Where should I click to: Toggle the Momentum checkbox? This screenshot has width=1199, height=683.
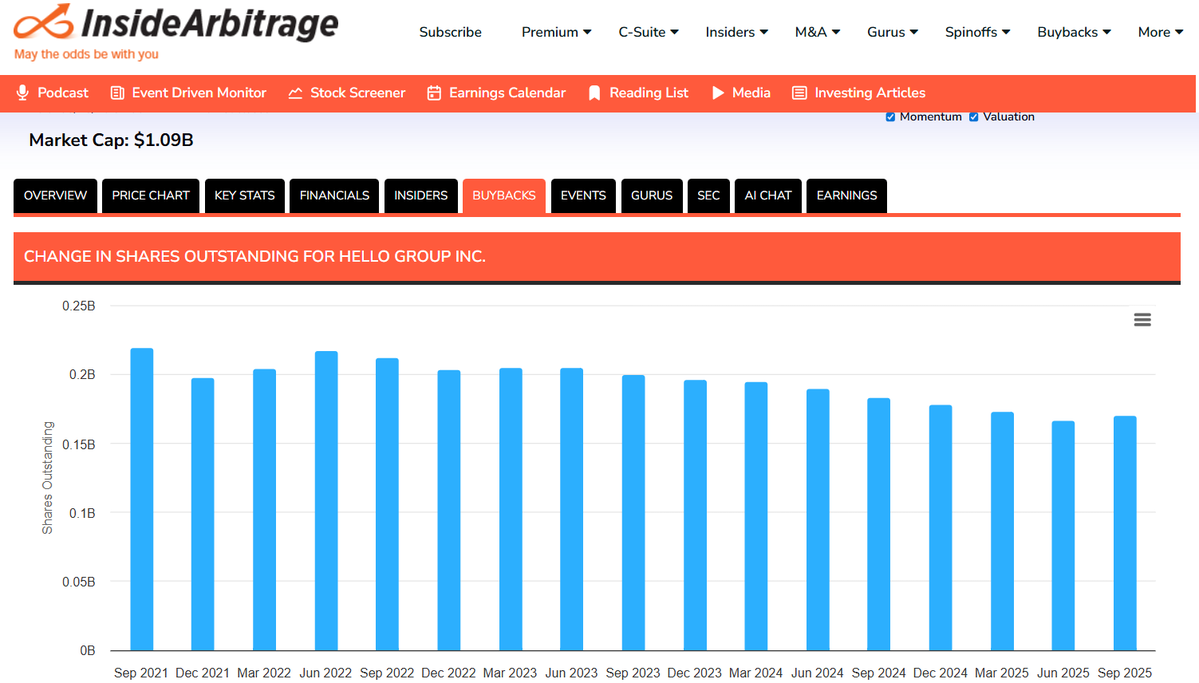coord(890,117)
